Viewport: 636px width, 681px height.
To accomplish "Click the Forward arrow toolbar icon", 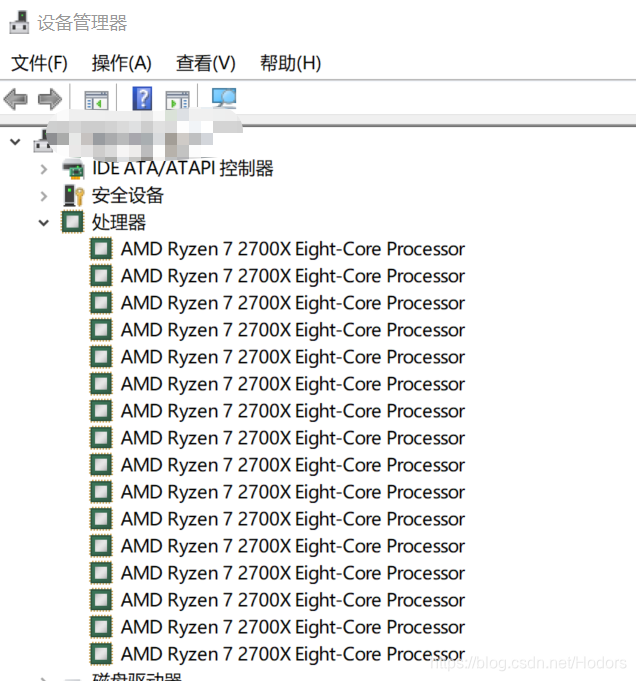I will point(50,99).
